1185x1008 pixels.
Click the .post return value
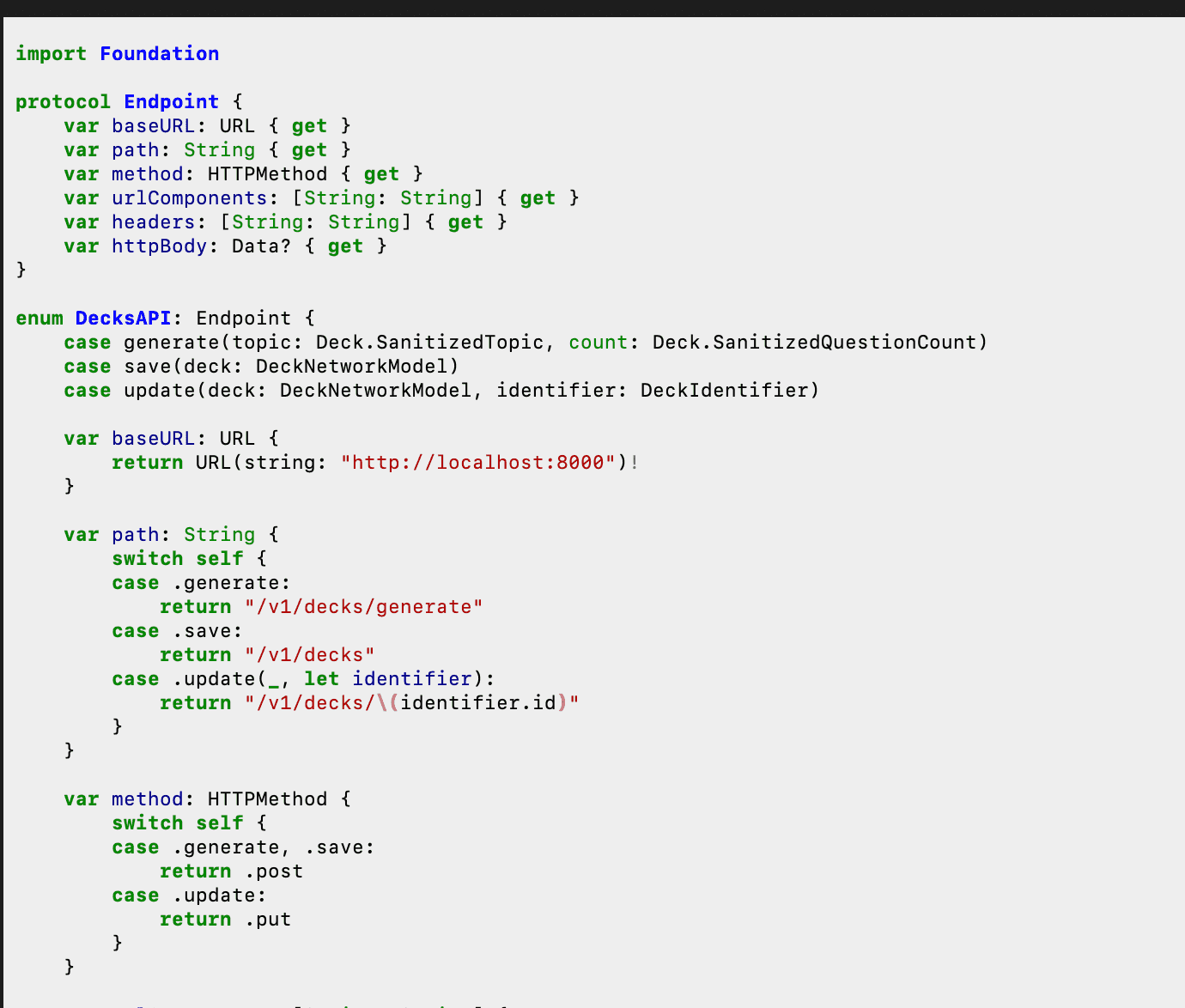tap(274, 871)
